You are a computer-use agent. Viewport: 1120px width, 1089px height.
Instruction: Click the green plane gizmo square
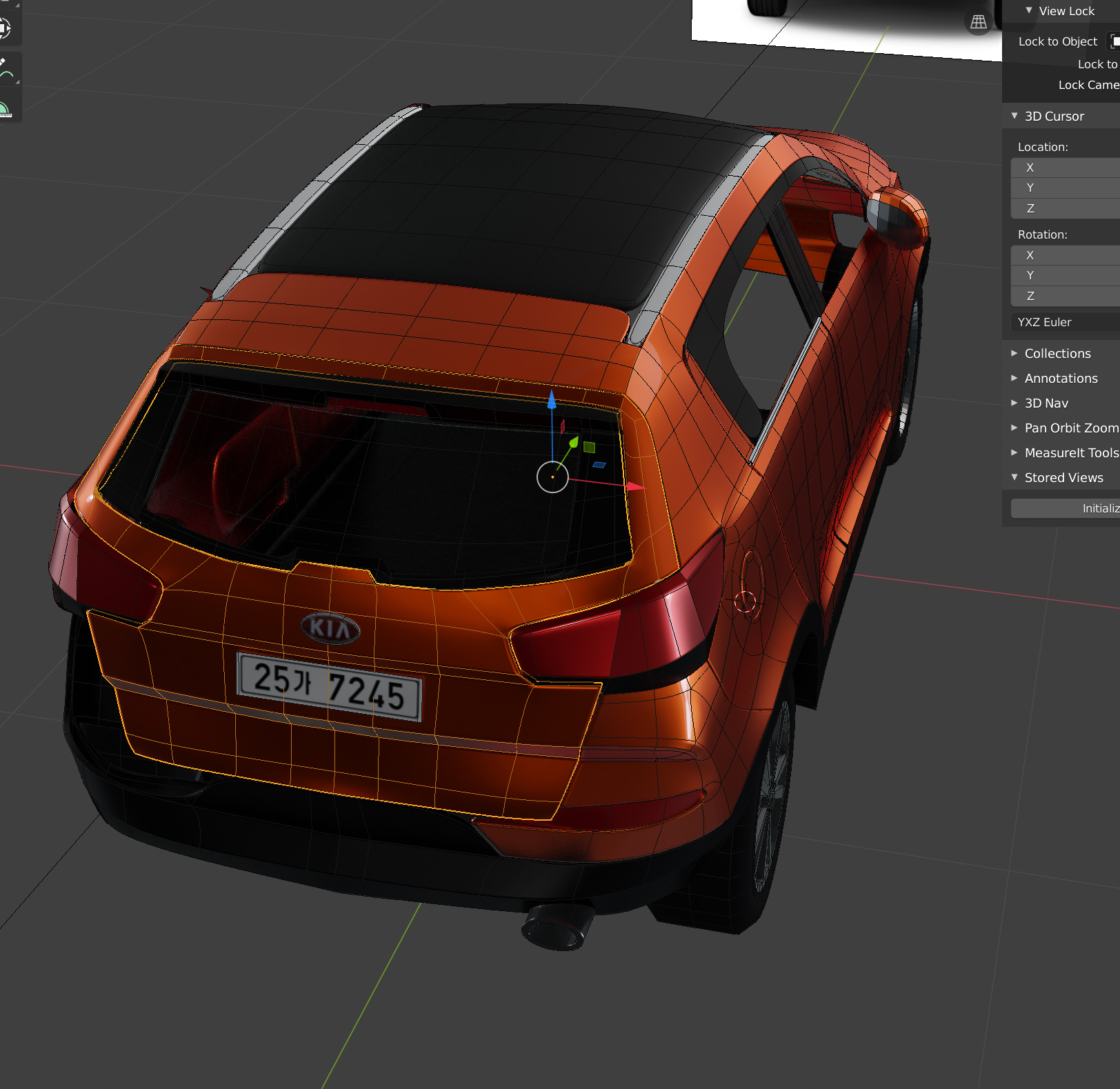pyautogui.click(x=589, y=447)
